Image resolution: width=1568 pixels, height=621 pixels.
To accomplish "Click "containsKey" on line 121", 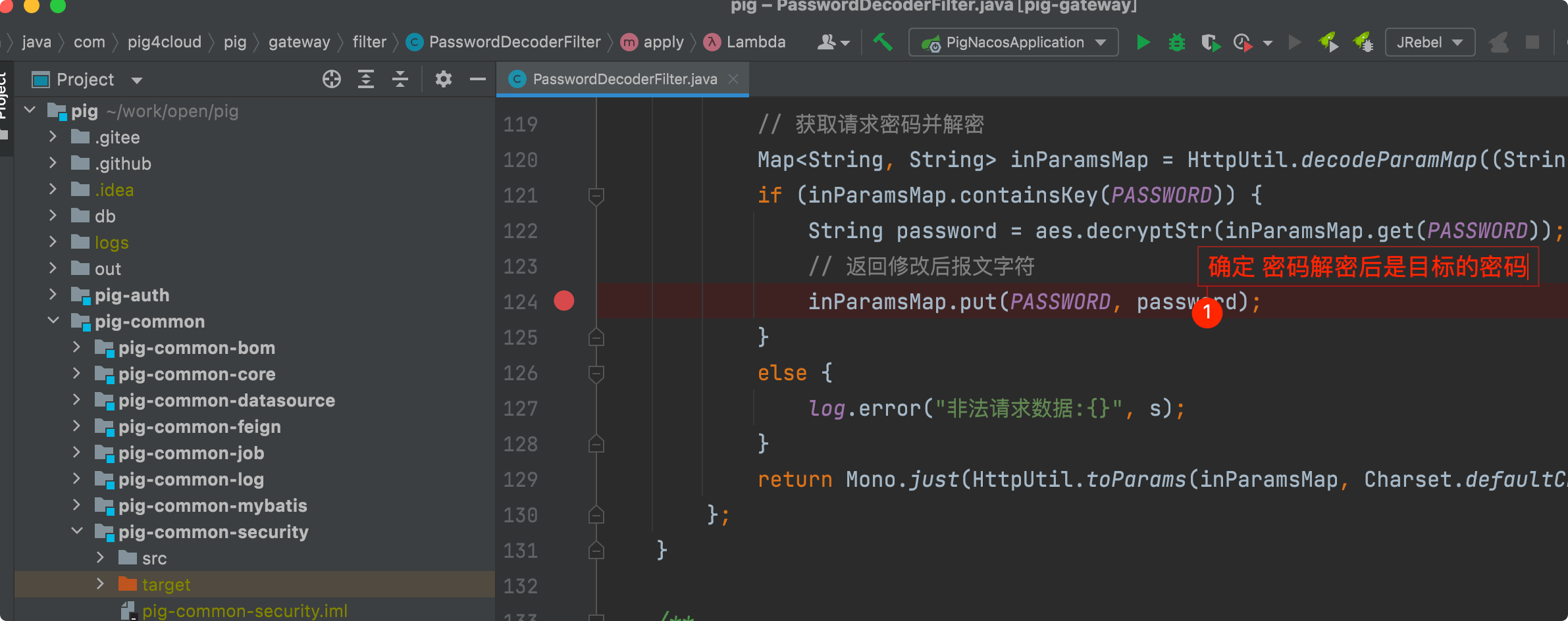I will 1029,195.
